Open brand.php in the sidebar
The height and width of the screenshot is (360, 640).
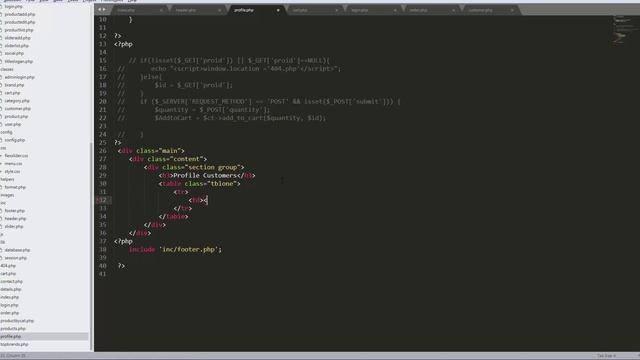pyautogui.click(x=14, y=85)
